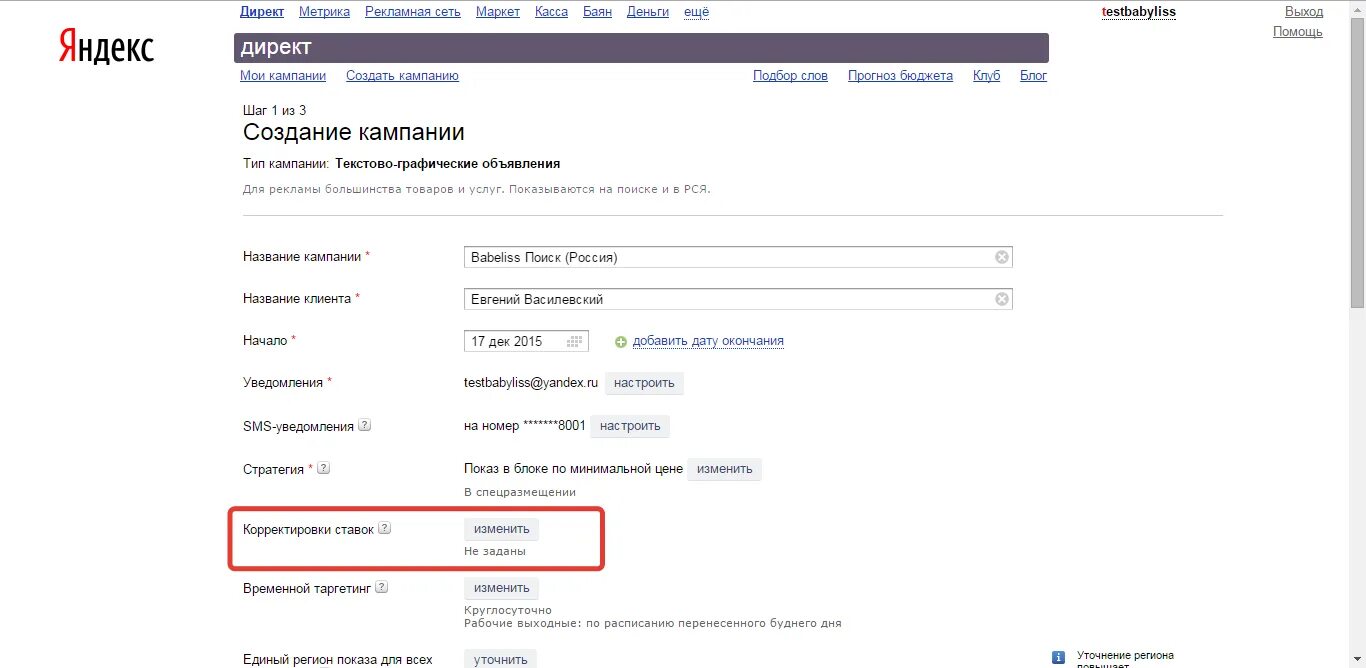Image resolution: width=1366 pixels, height=668 pixels.
Task: Click Показ в блоке по минимальной цене text
Action: [x=573, y=469]
